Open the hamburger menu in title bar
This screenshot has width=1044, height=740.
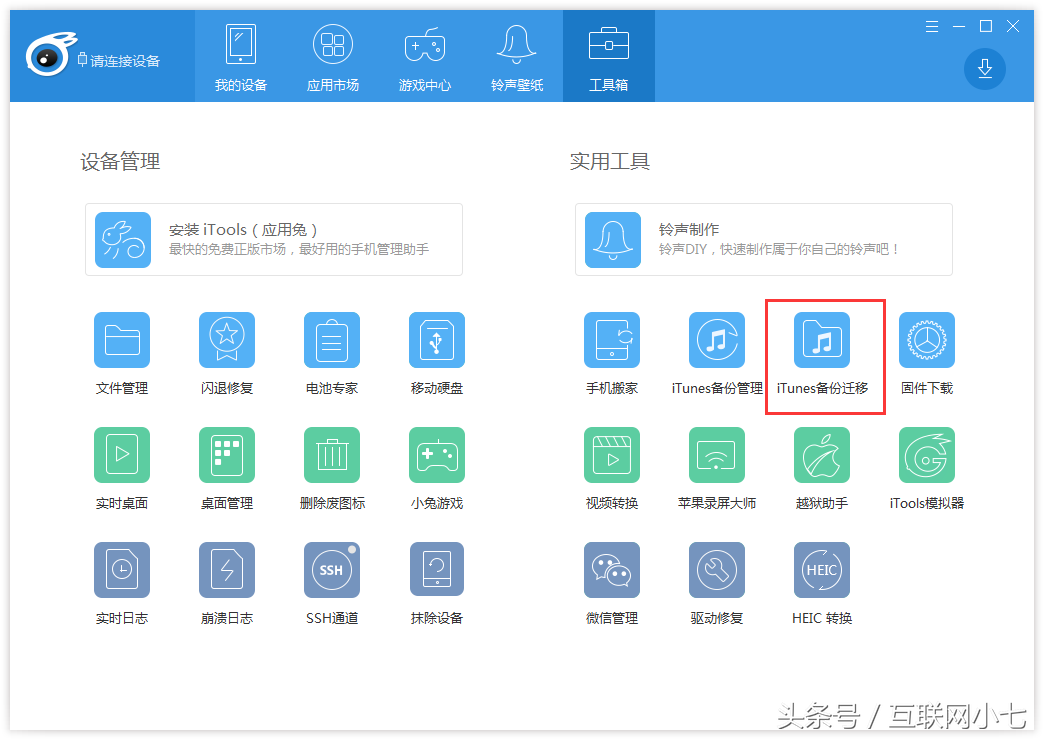pos(932,26)
